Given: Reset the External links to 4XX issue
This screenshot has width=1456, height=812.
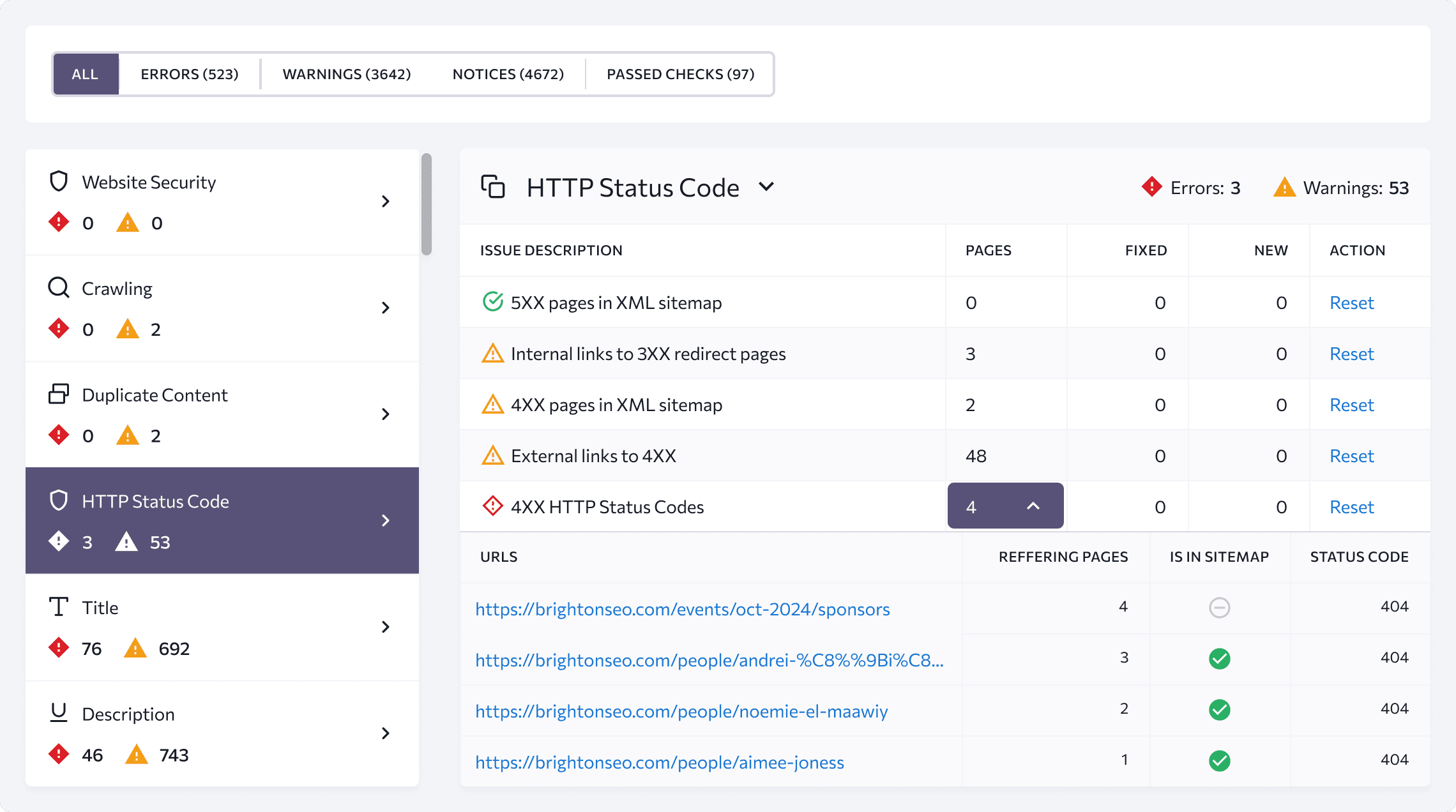Looking at the screenshot, I should point(1351,456).
